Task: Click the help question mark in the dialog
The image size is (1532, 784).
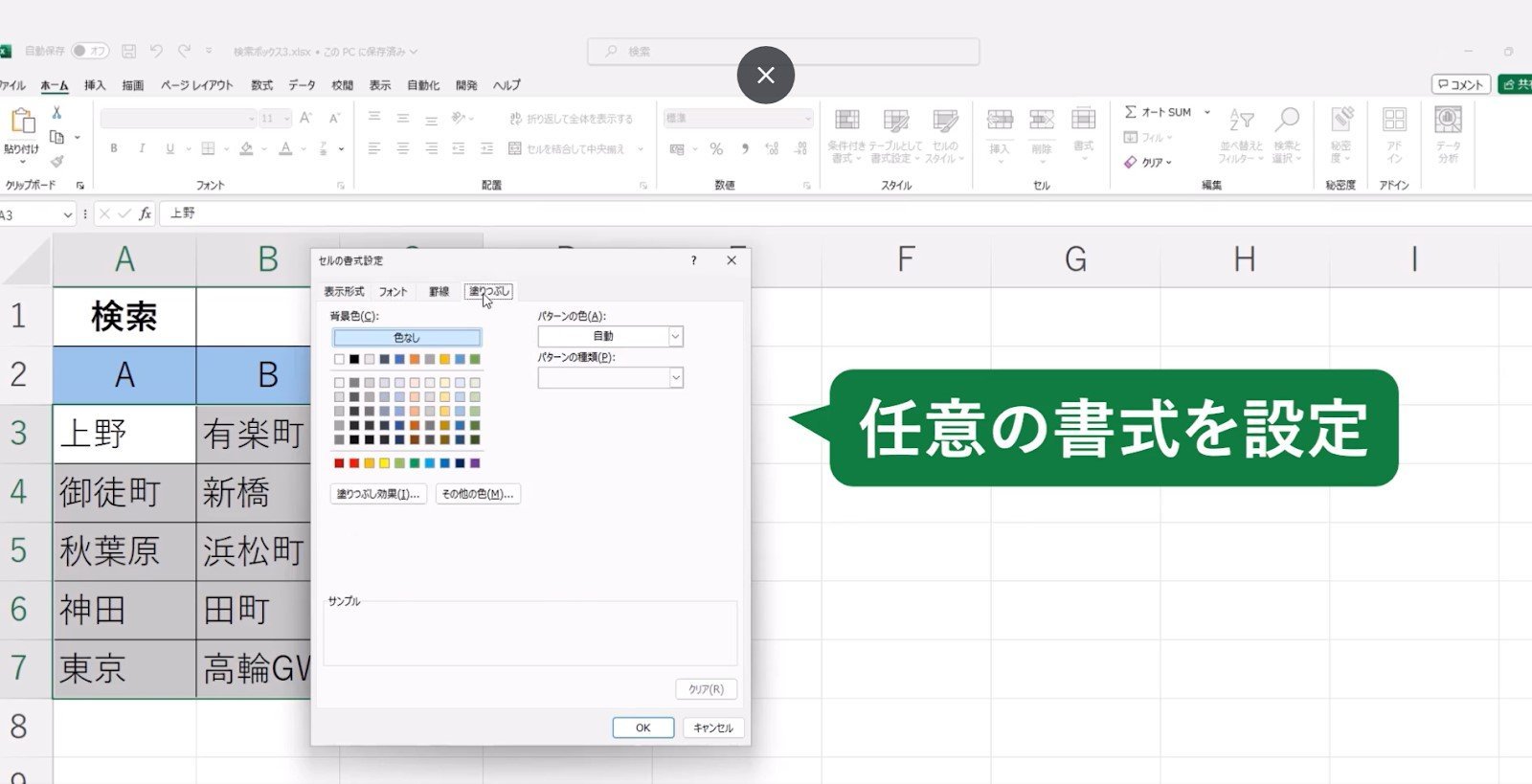Action: point(694,260)
